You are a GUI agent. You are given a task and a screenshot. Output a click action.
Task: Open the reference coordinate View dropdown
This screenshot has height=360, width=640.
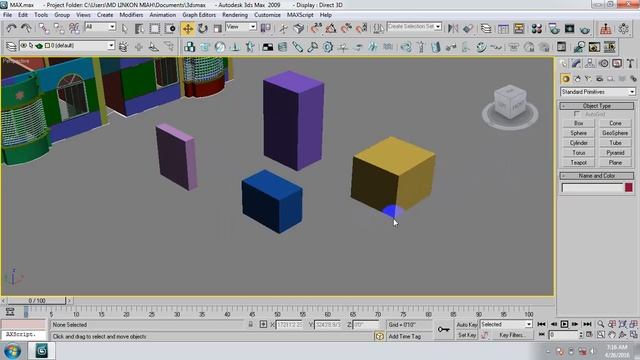click(241, 27)
